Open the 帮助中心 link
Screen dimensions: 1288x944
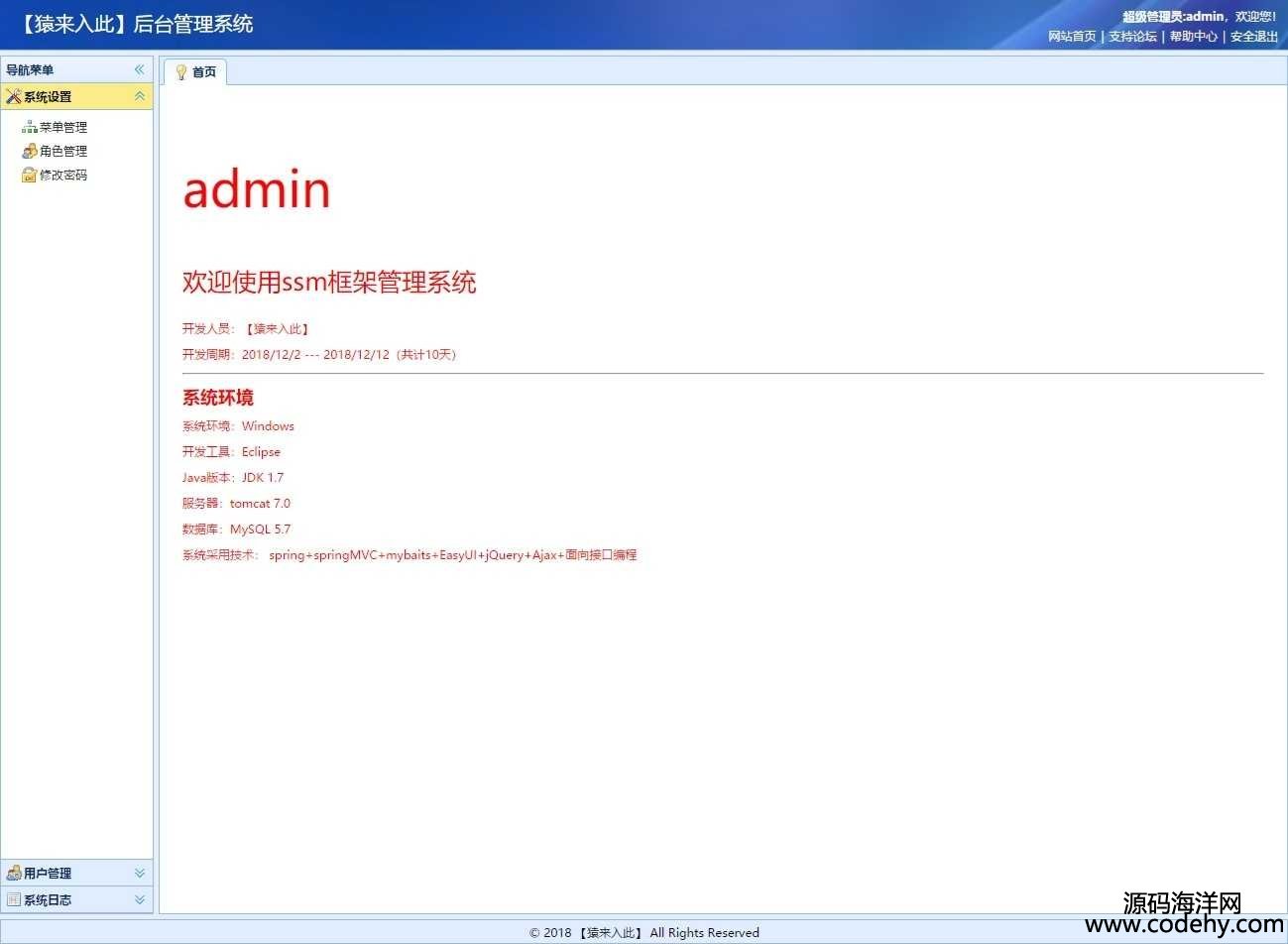[x=1194, y=36]
